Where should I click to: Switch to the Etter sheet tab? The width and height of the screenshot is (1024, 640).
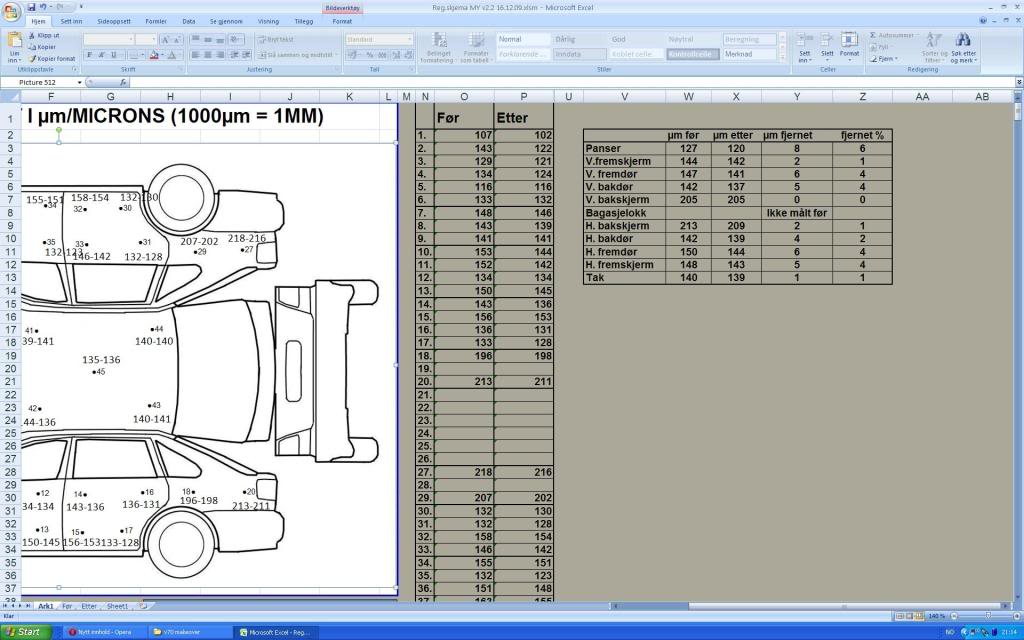click(89, 606)
